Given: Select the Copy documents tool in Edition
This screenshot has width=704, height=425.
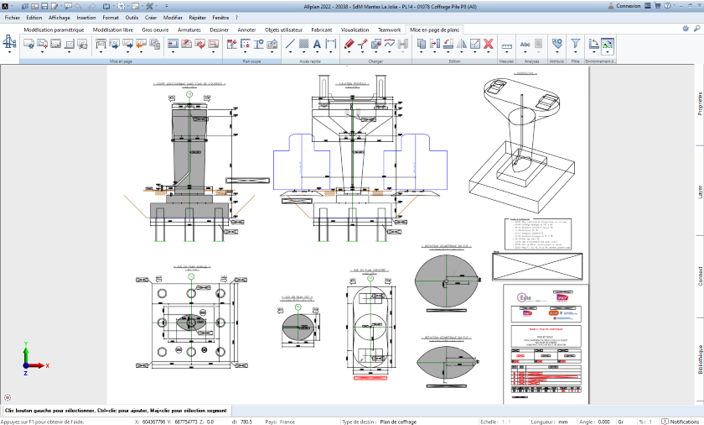Looking at the screenshot, I should [421, 44].
